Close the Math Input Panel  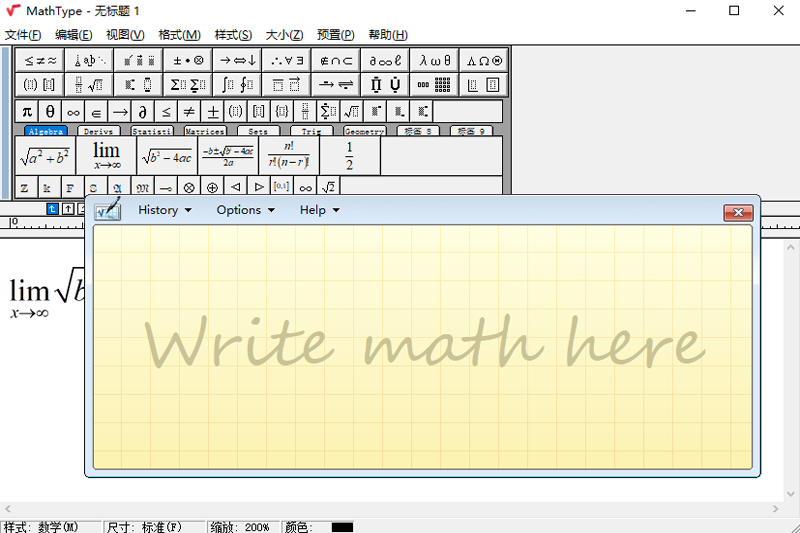(738, 212)
